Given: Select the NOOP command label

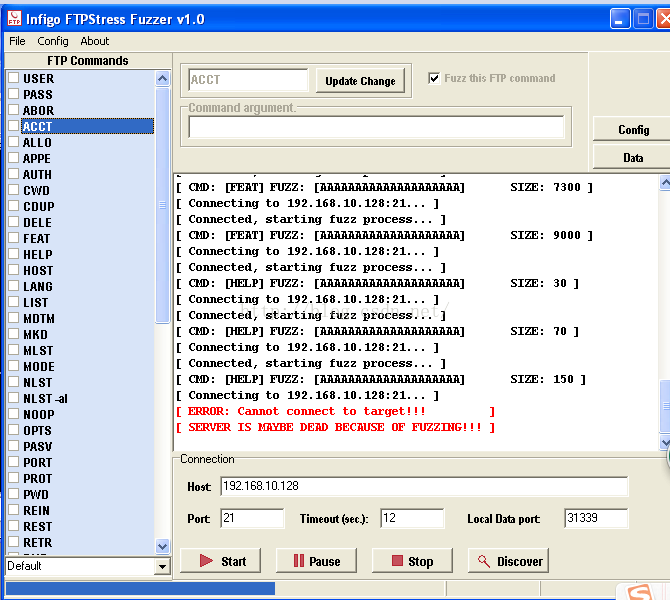Looking at the screenshot, I should tap(39, 414).
